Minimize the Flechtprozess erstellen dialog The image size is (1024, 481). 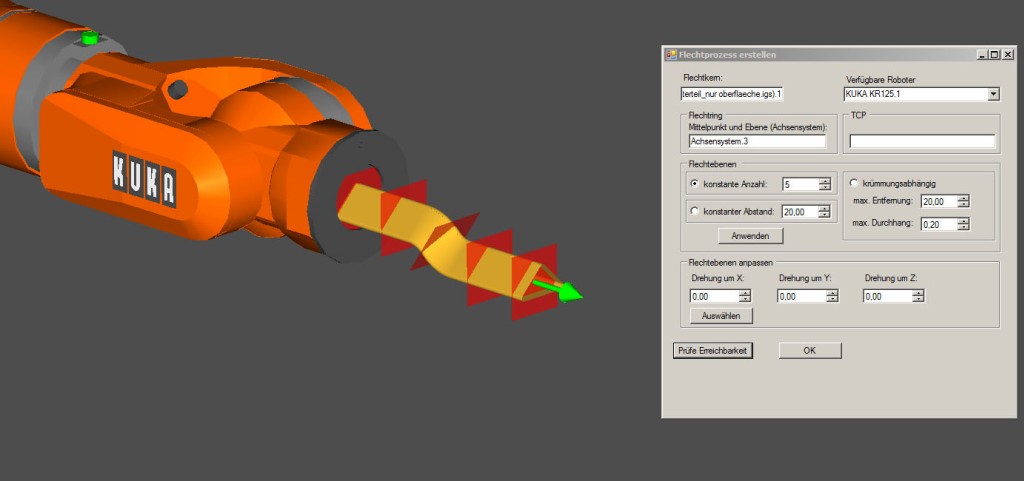click(981, 54)
